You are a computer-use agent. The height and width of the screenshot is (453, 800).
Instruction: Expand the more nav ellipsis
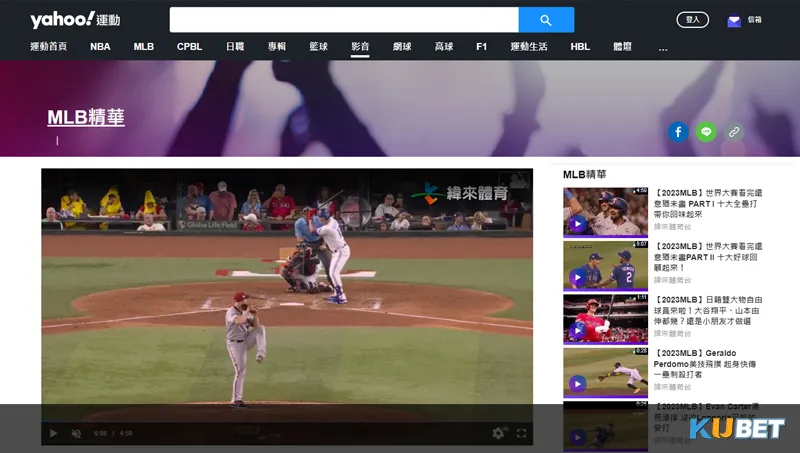(x=663, y=48)
